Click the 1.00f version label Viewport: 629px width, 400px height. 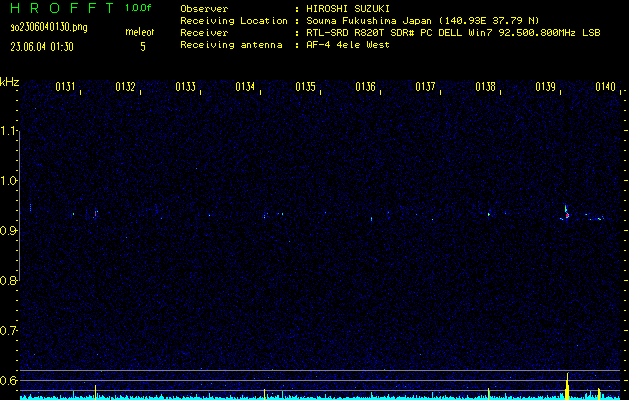[139, 8]
